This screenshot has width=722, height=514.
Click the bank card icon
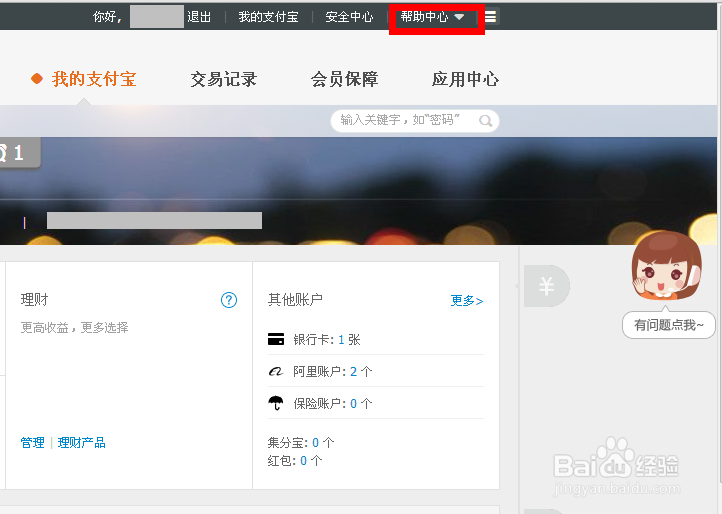coord(276,339)
